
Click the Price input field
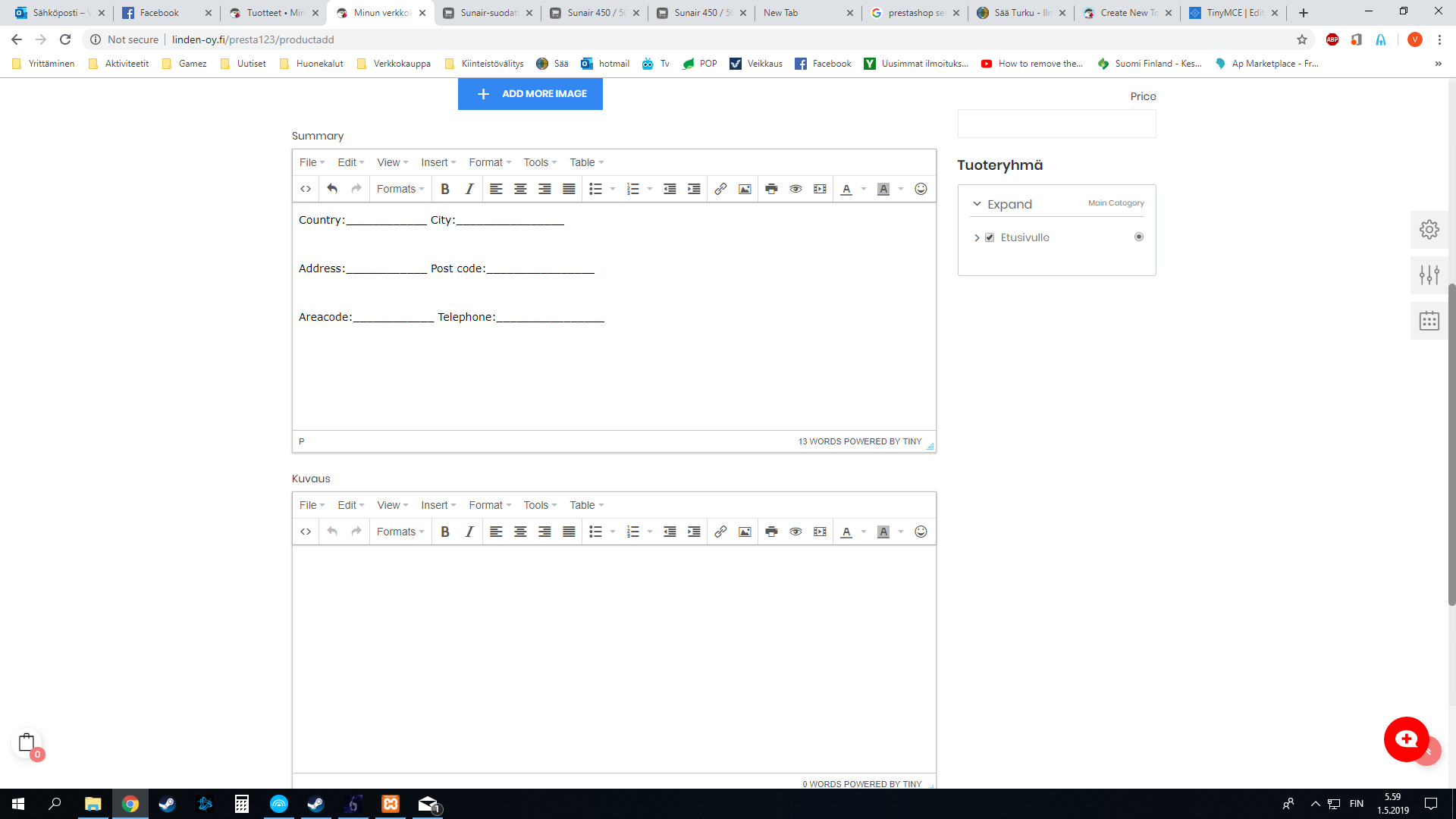(1056, 124)
